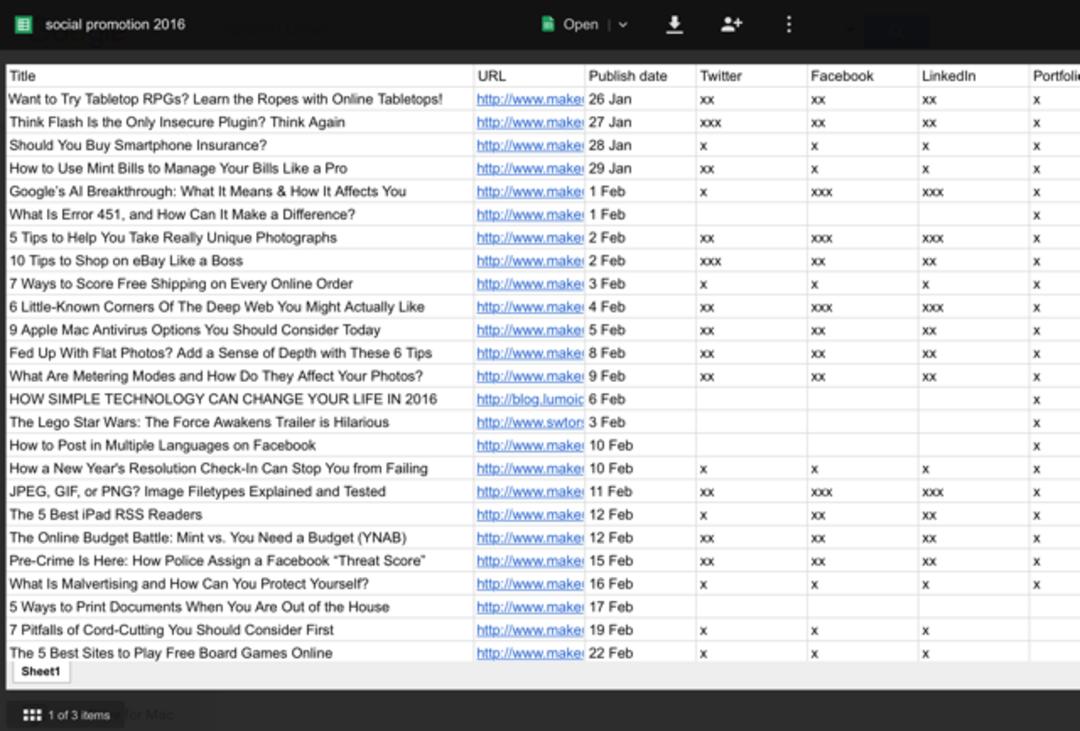Viewport: 1080px width, 731px height.
Task: Expand the Open with dropdown arrow
Action: point(623,25)
